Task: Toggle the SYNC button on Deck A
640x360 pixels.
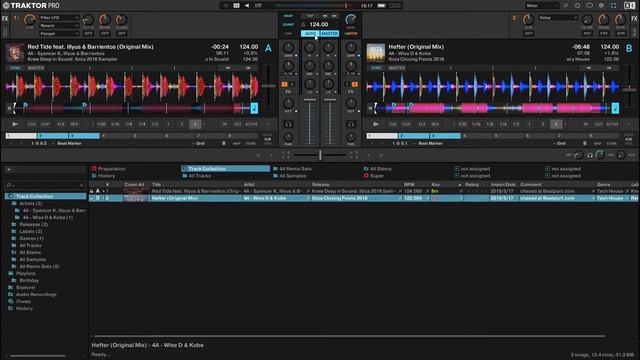Action: coord(15,68)
